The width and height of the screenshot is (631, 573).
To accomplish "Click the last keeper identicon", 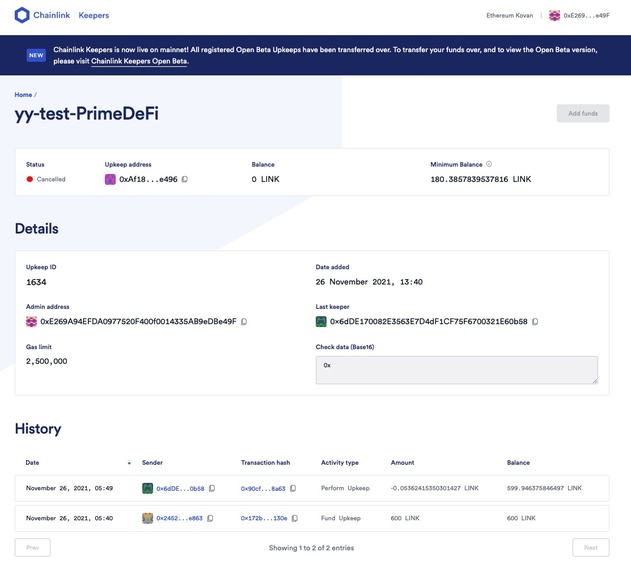I will pyautogui.click(x=321, y=322).
